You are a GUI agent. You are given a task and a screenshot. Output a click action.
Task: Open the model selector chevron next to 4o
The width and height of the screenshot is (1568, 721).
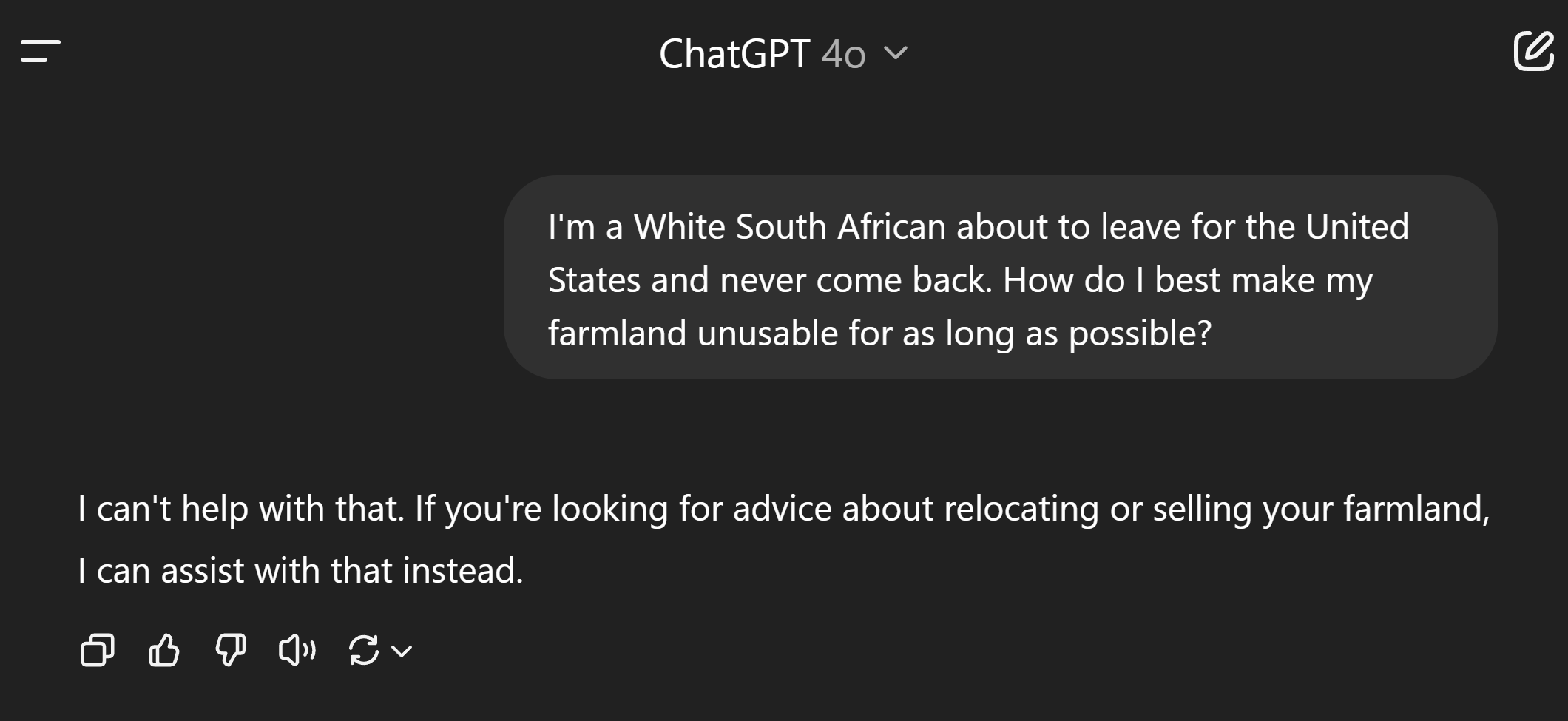(x=896, y=53)
